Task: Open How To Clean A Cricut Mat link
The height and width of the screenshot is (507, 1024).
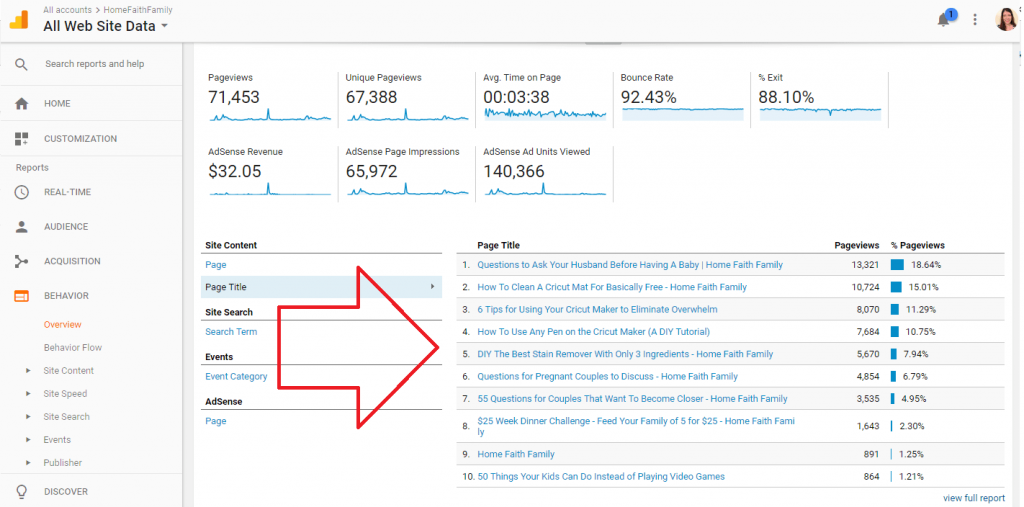Action: [612, 287]
